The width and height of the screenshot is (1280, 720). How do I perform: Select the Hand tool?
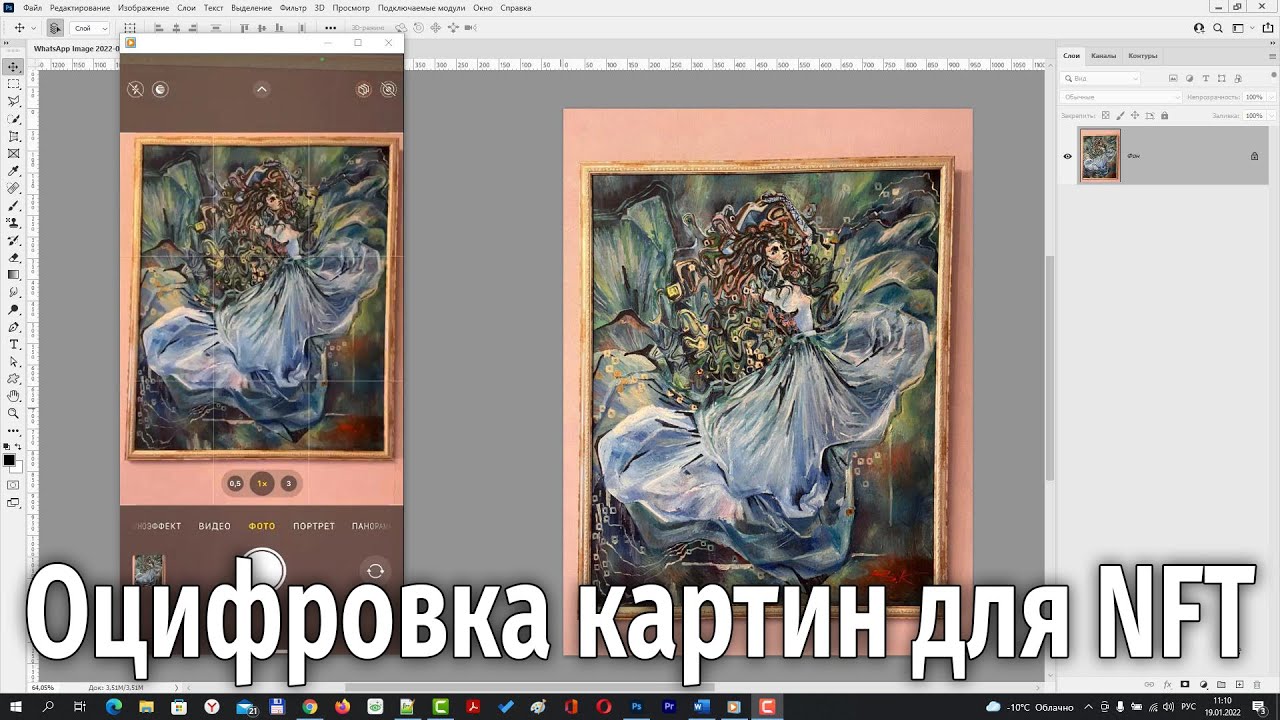pyautogui.click(x=13, y=396)
